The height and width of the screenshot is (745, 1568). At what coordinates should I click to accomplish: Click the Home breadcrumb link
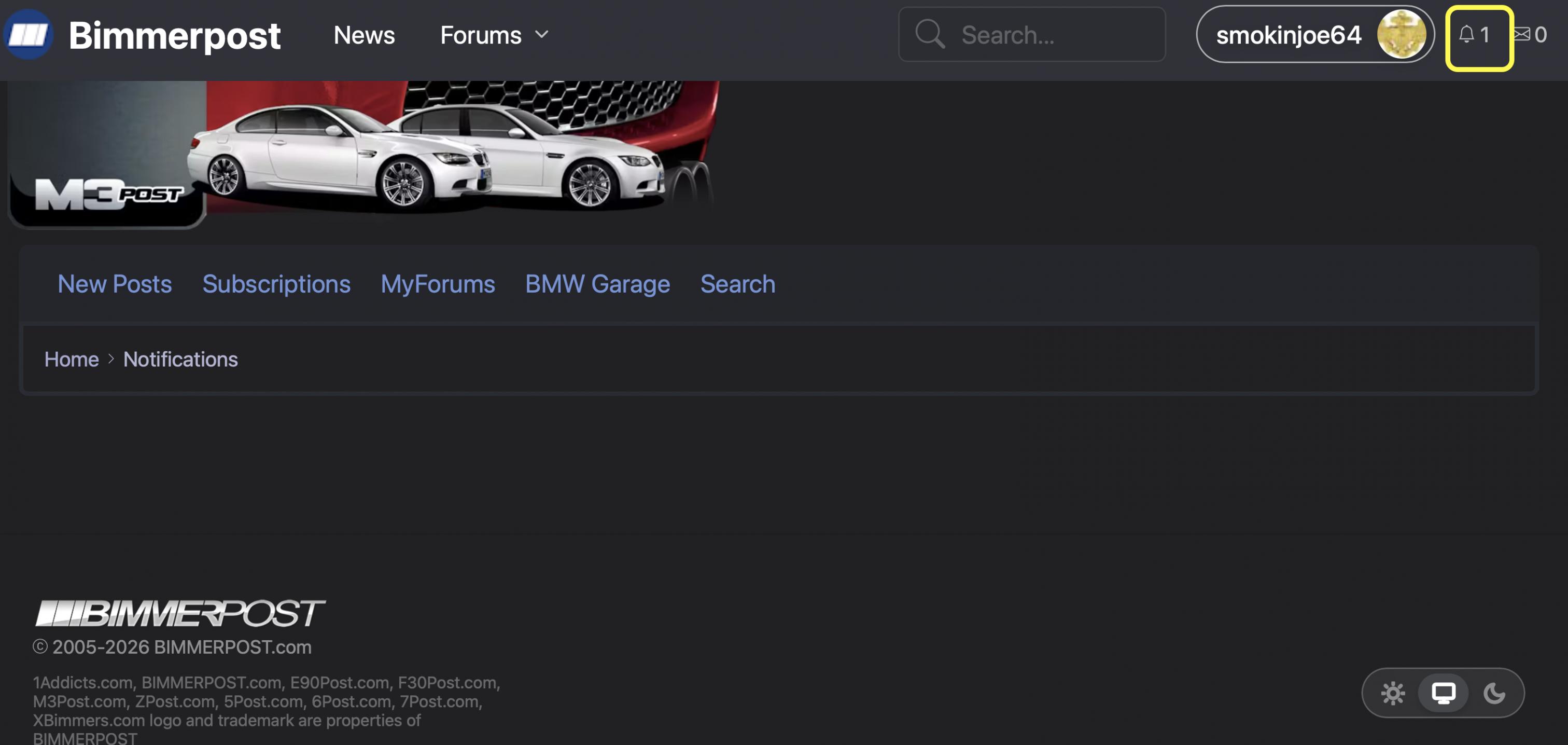point(71,360)
